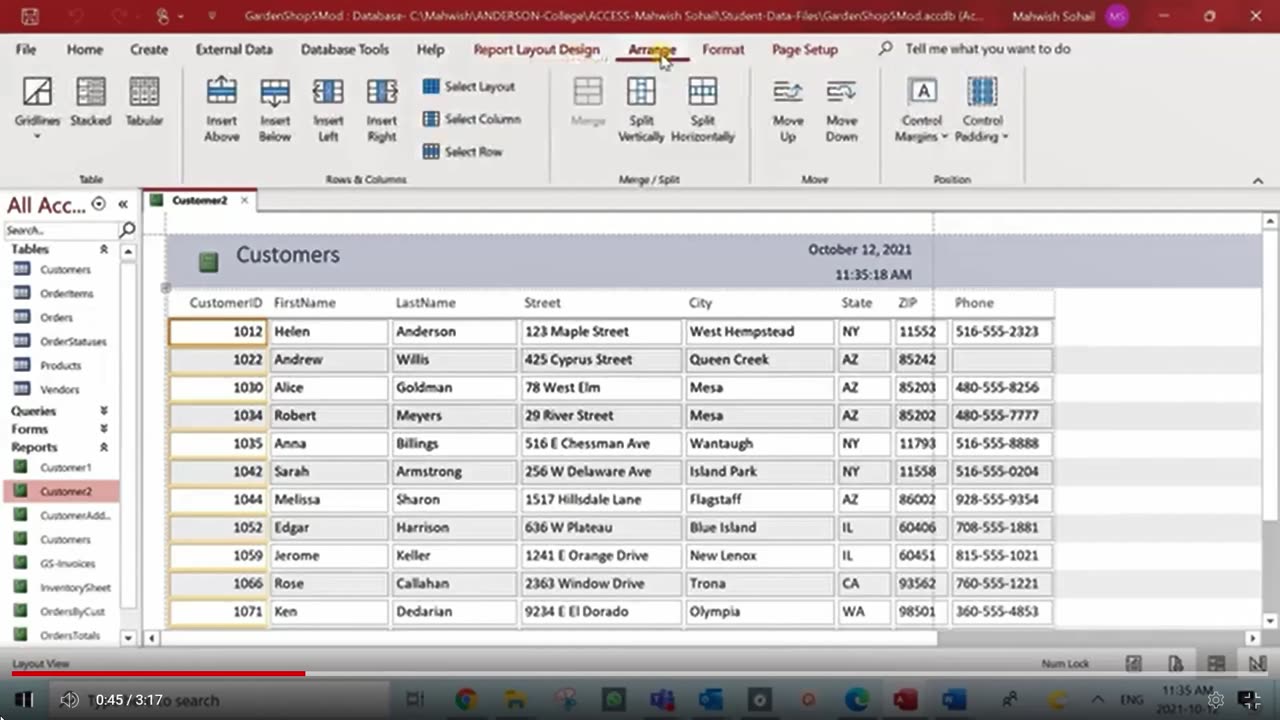Click the Phone column header
The width and height of the screenshot is (1280, 720).
(x=974, y=303)
